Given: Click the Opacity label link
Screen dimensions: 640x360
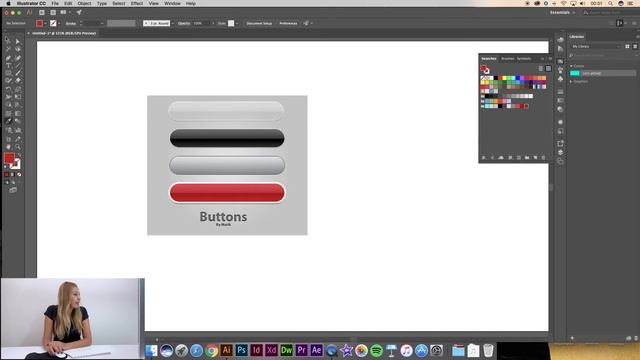Looking at the screenshot, I should (184, 24).
